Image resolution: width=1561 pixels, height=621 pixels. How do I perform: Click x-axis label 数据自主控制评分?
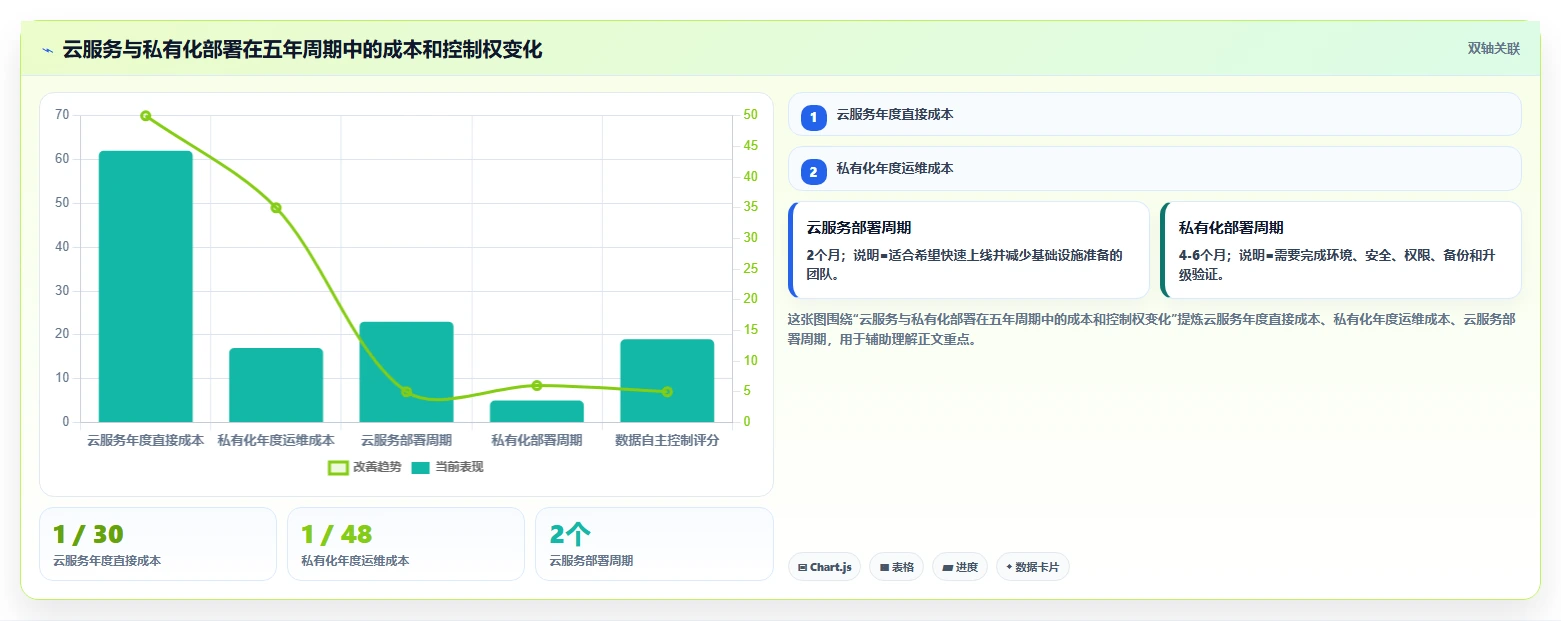(x=667, y=440)
